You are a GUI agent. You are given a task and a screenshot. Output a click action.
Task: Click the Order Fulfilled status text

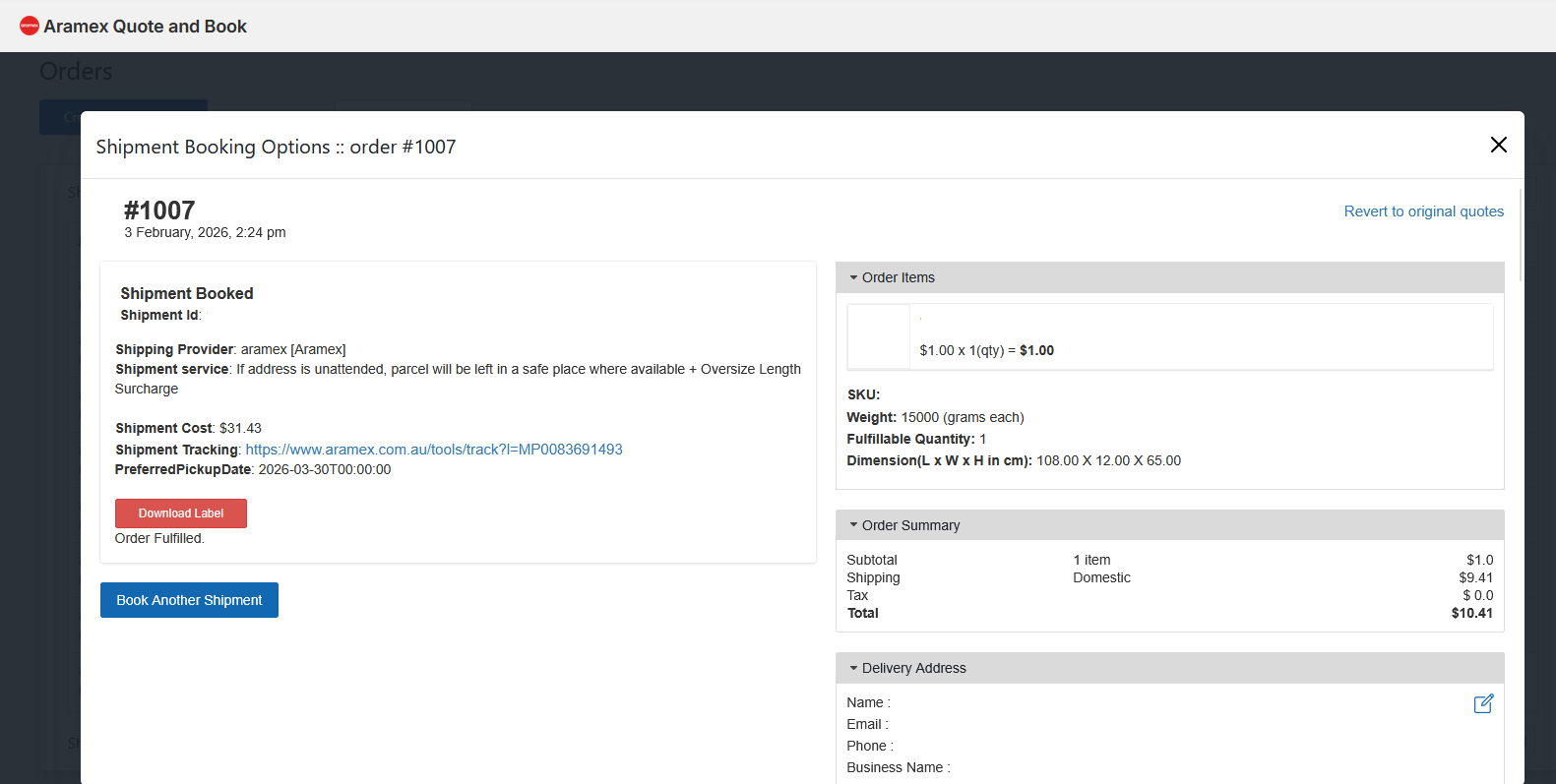pos(159,538)
